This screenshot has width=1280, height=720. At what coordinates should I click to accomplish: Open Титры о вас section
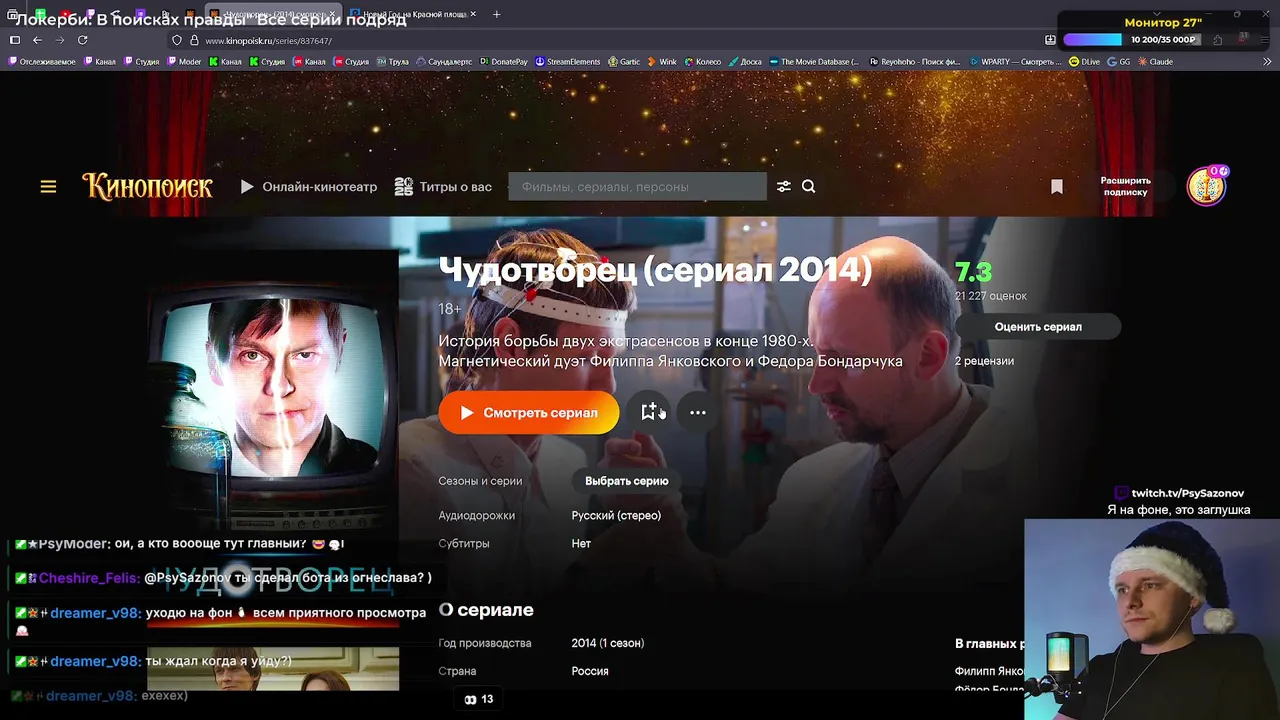(443, 186)
